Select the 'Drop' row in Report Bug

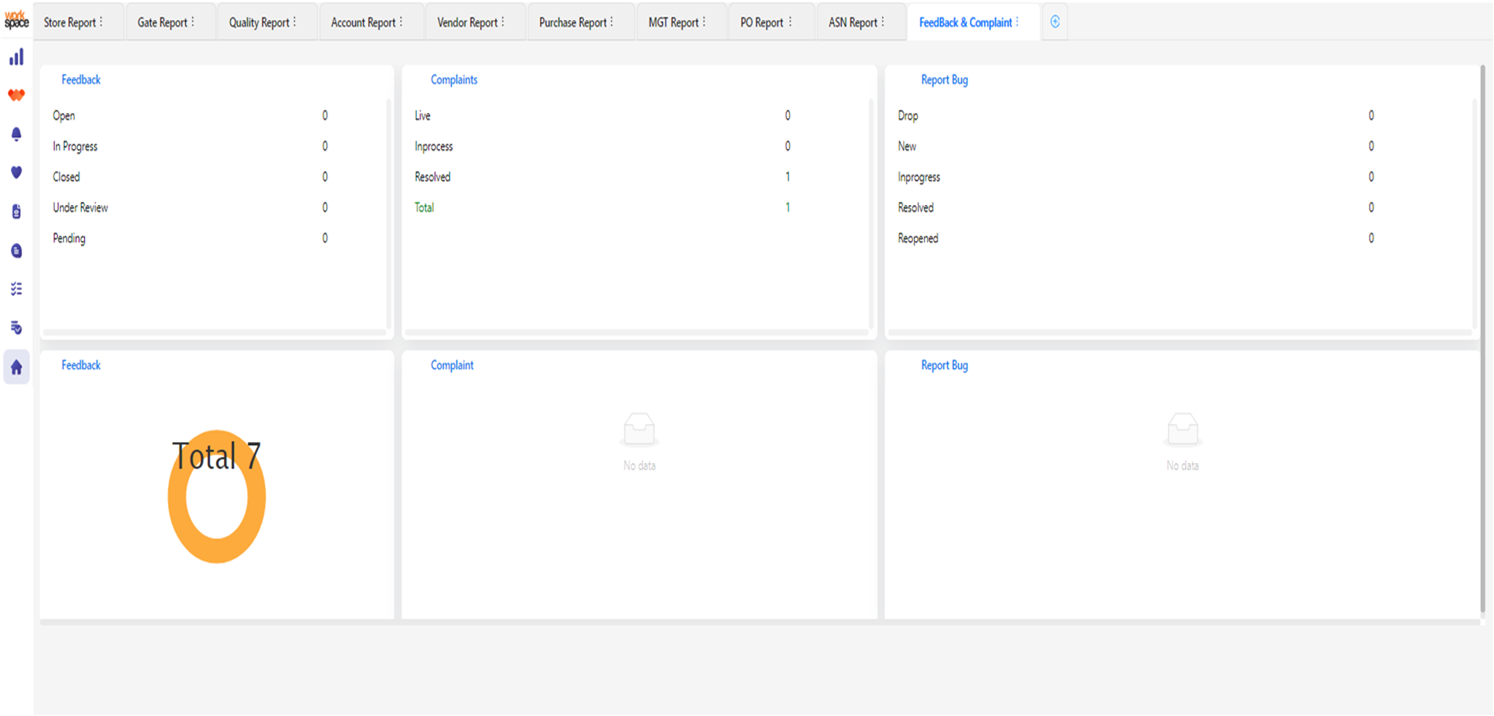(x=1180, y=116)
